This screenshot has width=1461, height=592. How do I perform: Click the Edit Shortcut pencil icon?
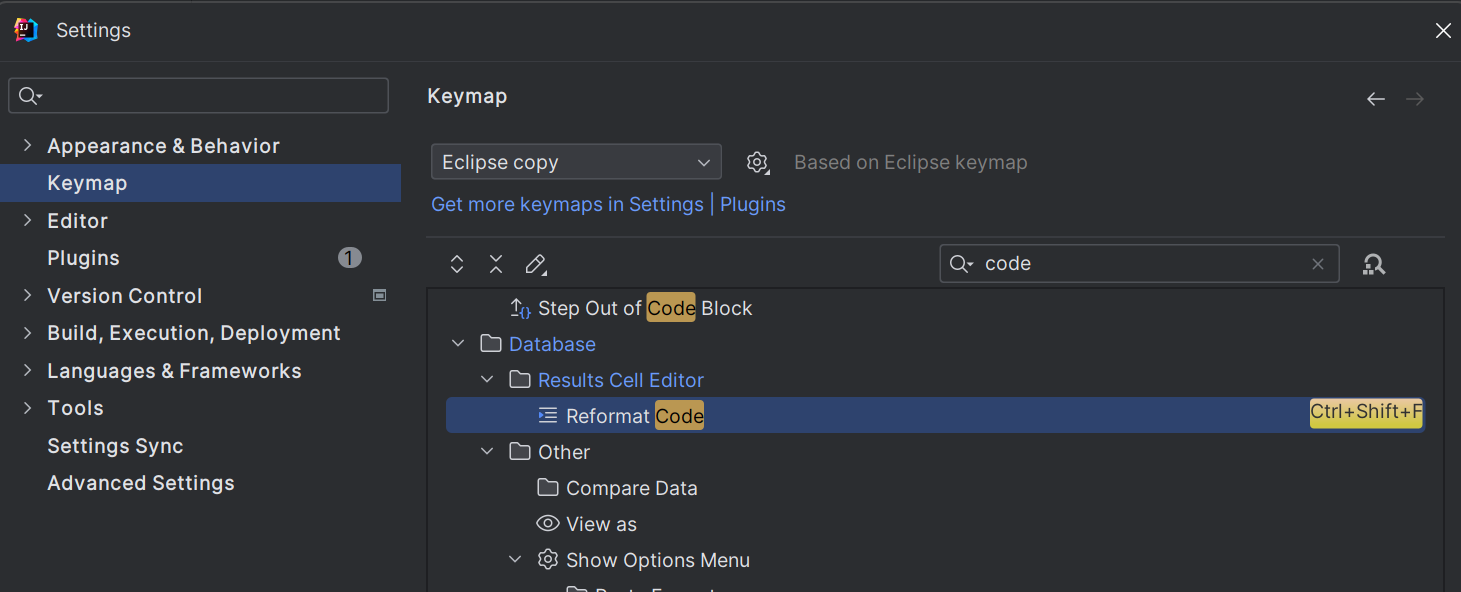(536, 264)
